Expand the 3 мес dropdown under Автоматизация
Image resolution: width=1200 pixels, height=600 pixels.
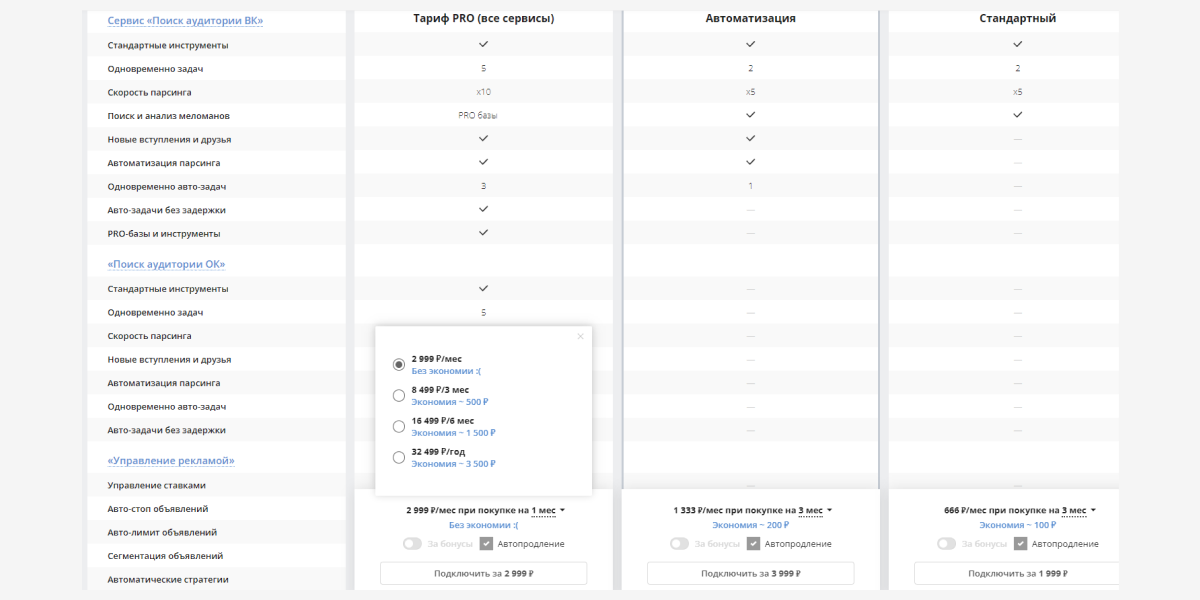[815, 510]
